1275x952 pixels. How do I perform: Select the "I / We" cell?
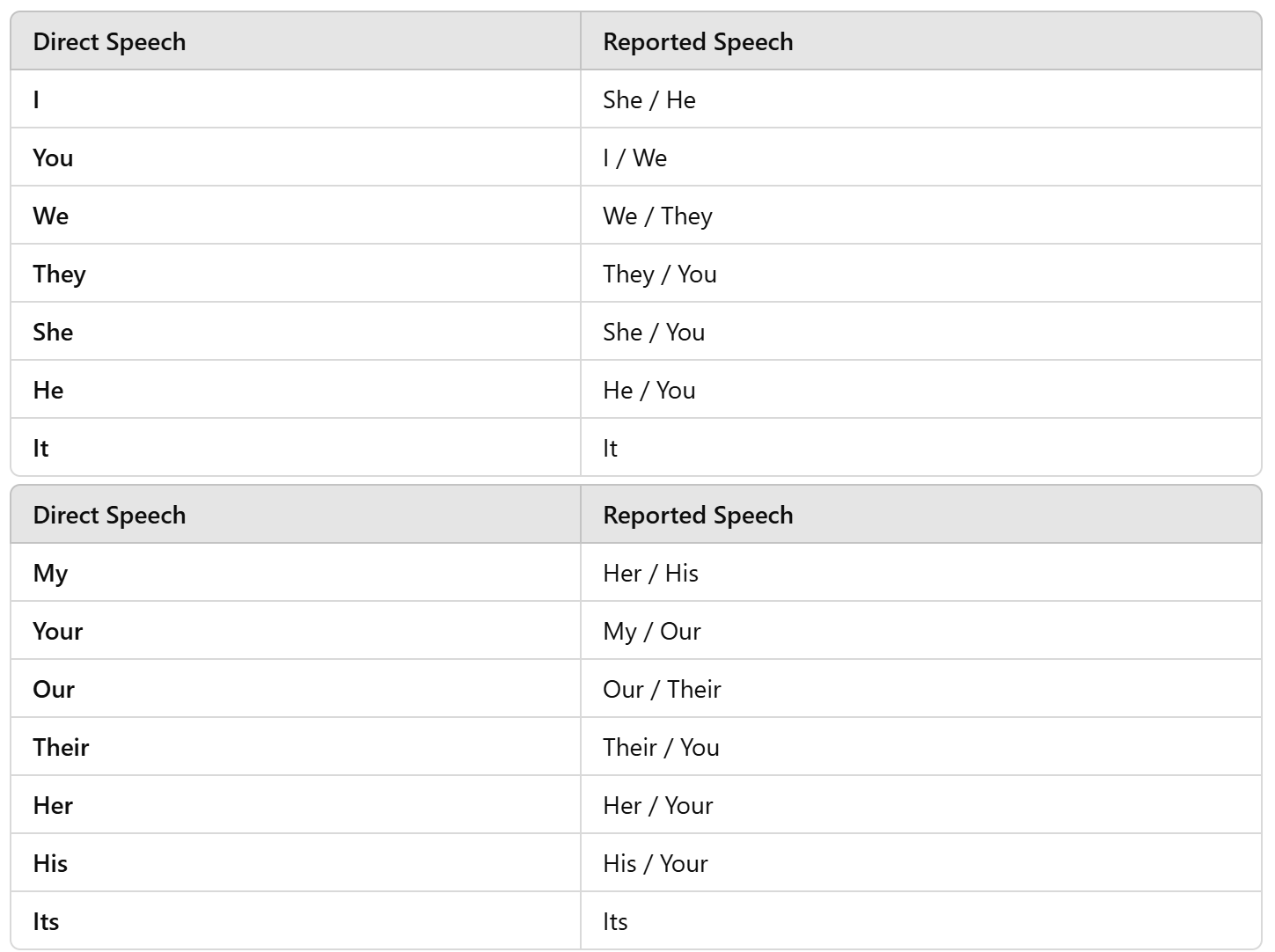(x=635, y=157)
